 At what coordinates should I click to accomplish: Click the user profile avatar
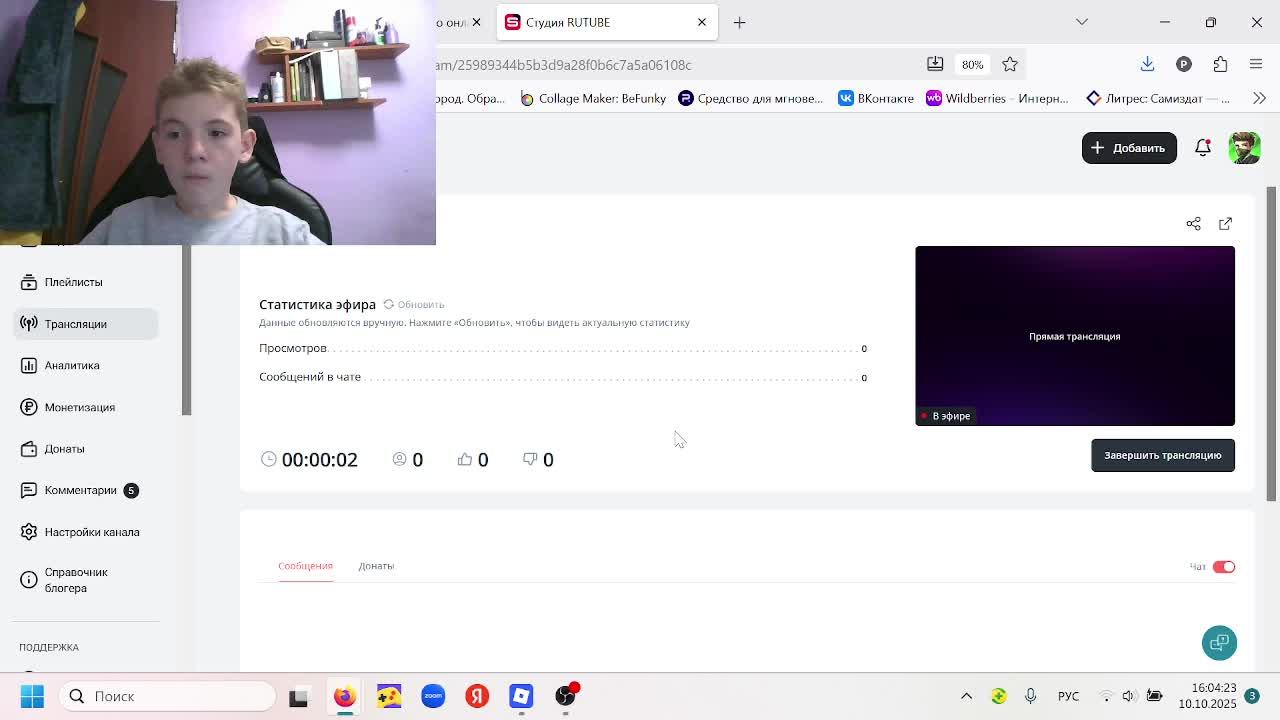[1244, 148]
